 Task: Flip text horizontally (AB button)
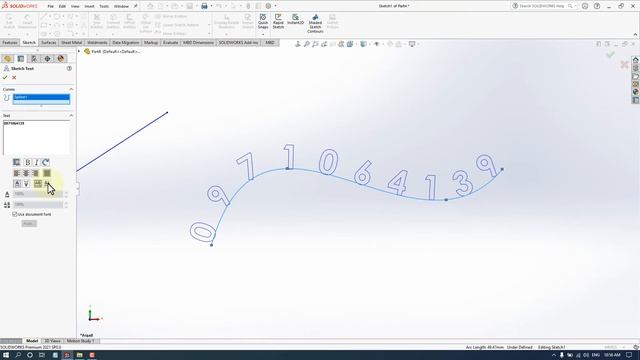point(38,184)
